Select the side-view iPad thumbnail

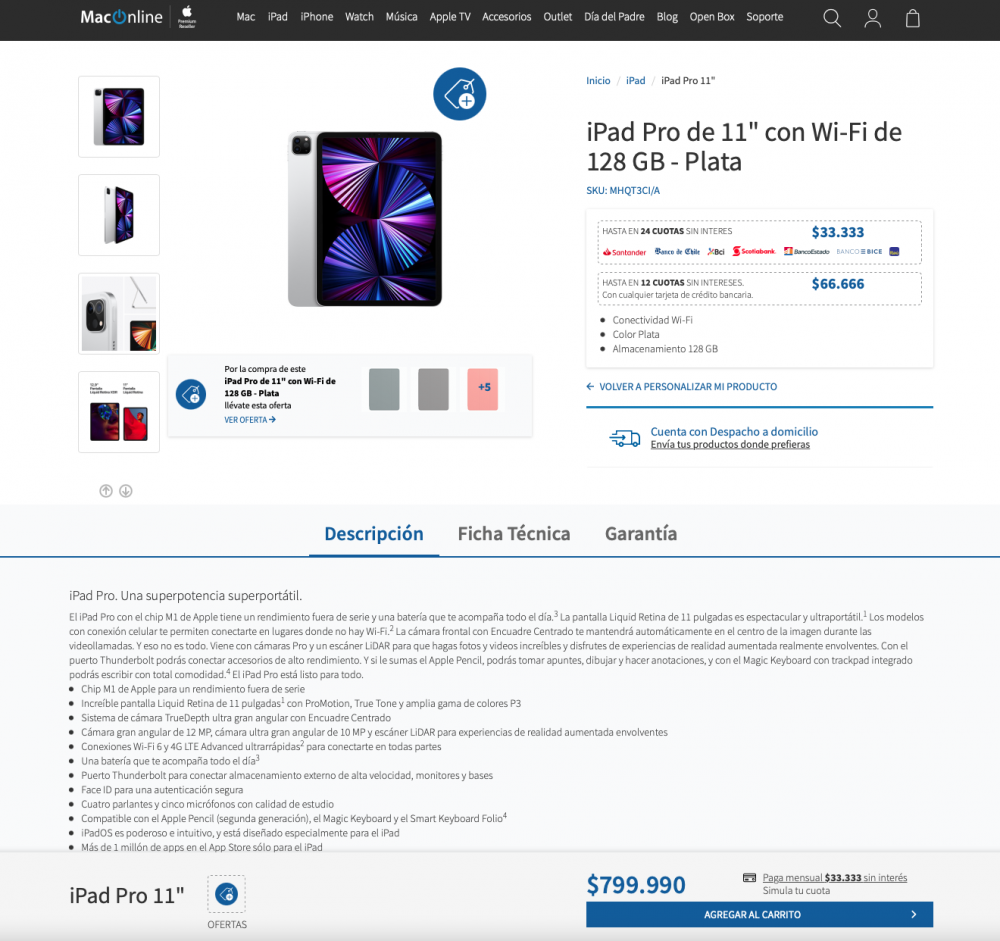[119, 215]
